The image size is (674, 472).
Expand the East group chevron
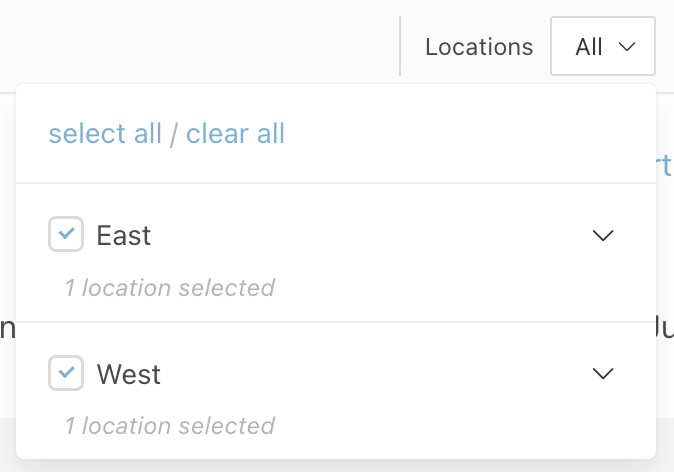point(603,235)
